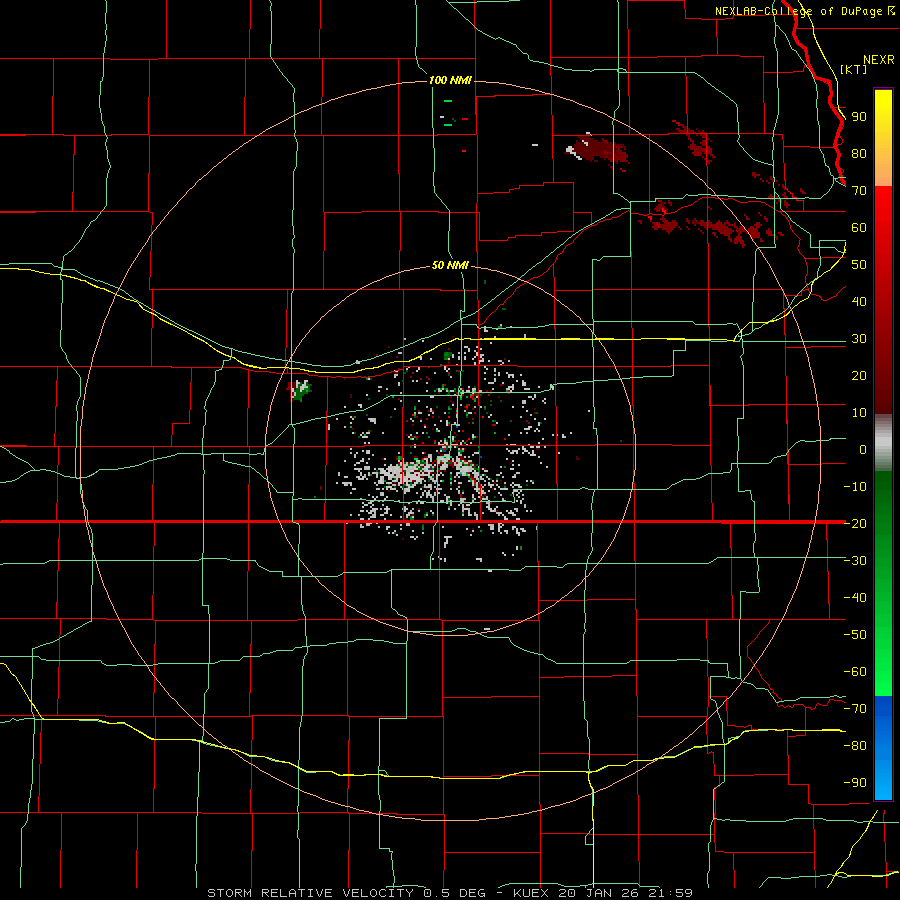900x900 pixels.
Task: Click the -10 value on the velocity scale
Action: (x=855, y=487)
